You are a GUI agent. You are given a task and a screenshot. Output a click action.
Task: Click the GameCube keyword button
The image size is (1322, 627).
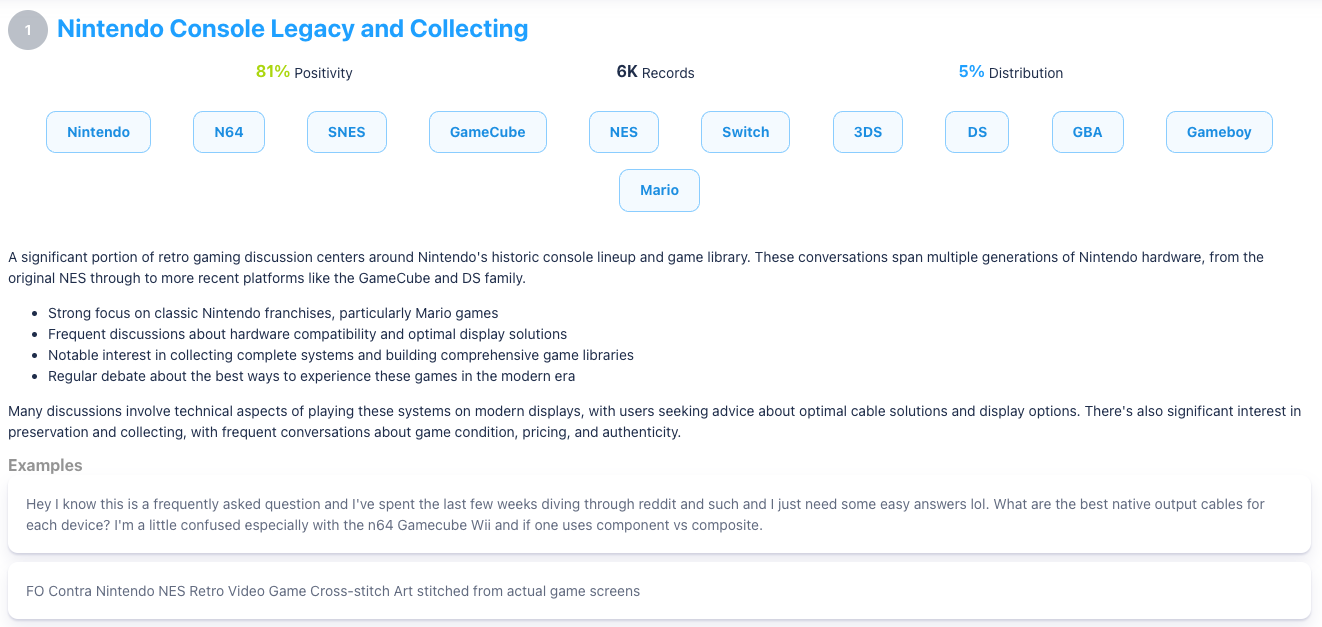point(487,131)
